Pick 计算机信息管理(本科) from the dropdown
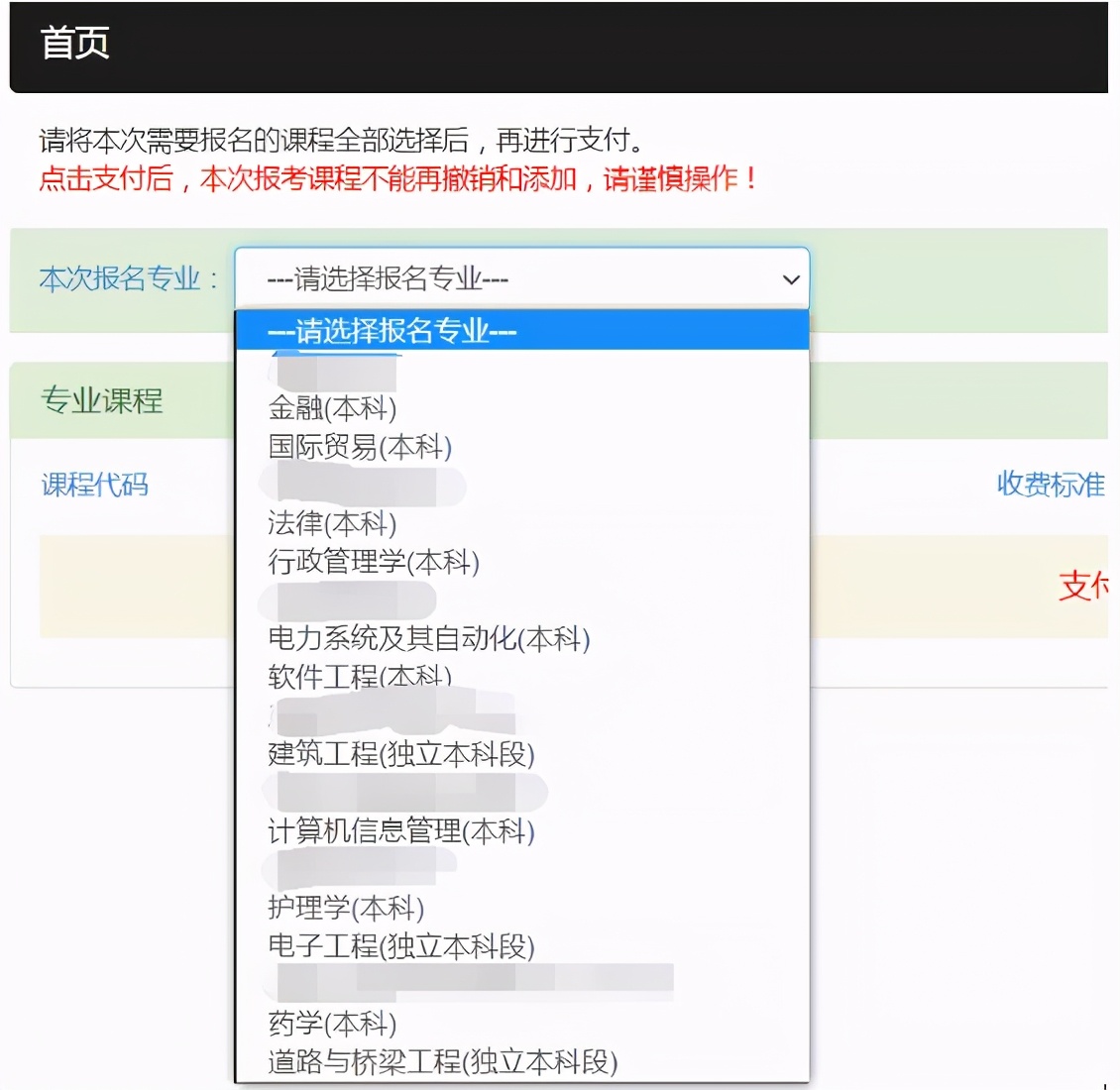This screenshot has width=1120, height=1090. coord(400,832)
